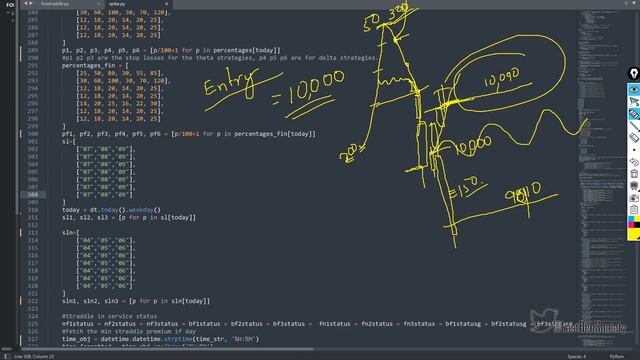The image size is (640, 360).
Task: Click Line 308, Column 25 status text
Action: [x=34, y=356]
